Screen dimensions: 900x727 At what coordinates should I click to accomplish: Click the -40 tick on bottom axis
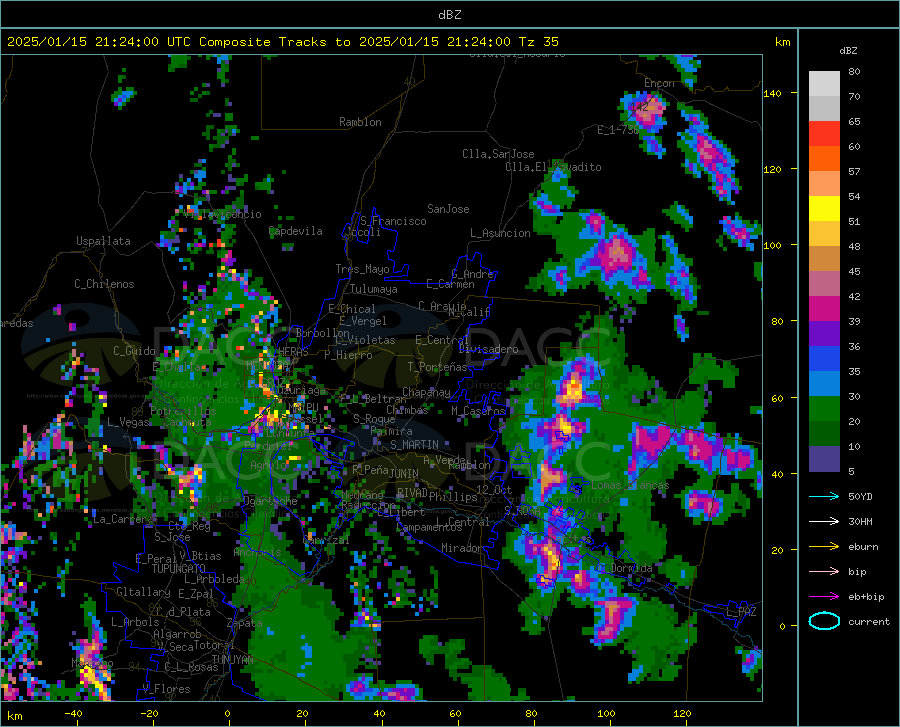pyautogui.click(x=73, y=713)
